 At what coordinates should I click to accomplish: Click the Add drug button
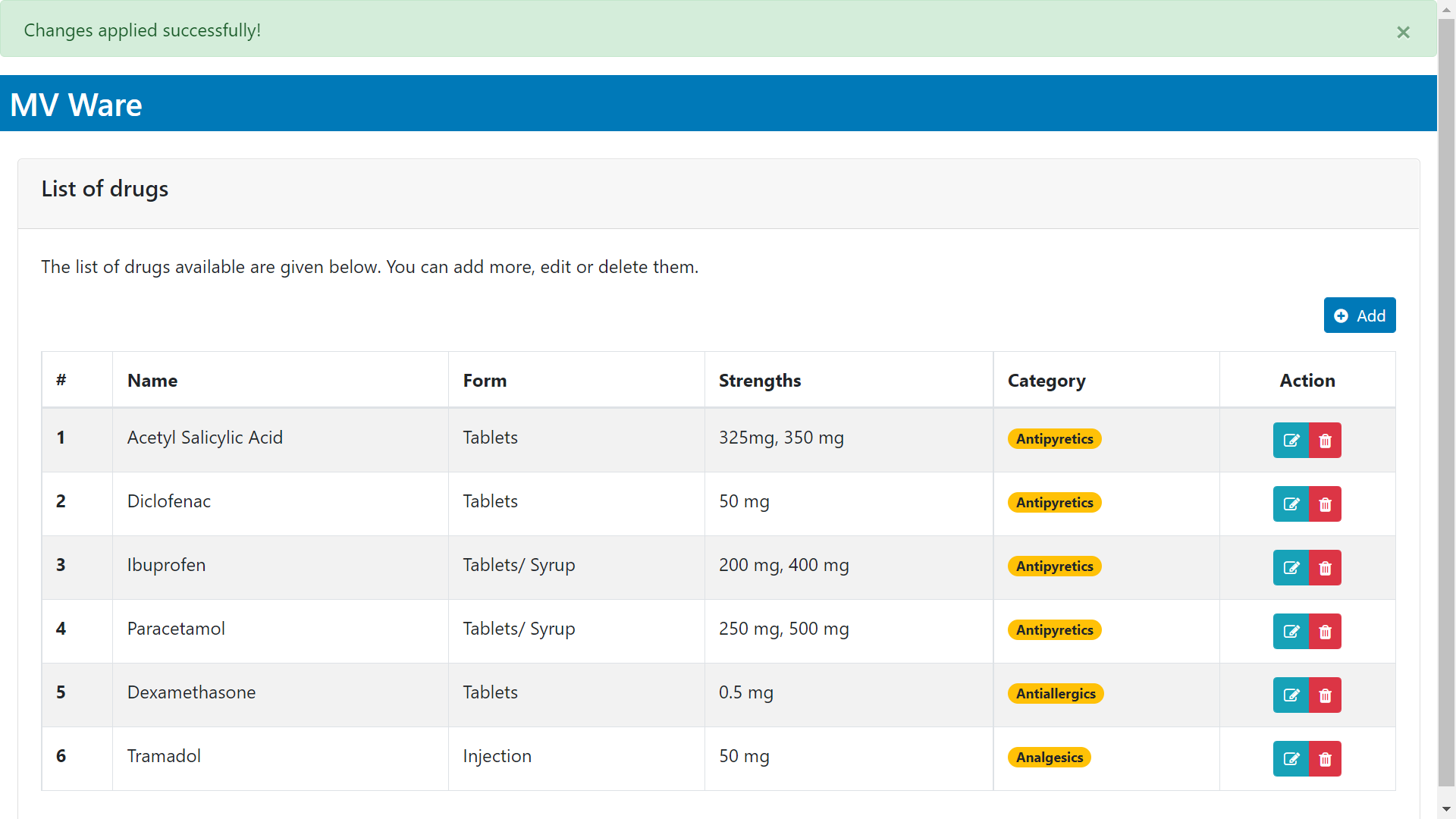point(1359,315)
